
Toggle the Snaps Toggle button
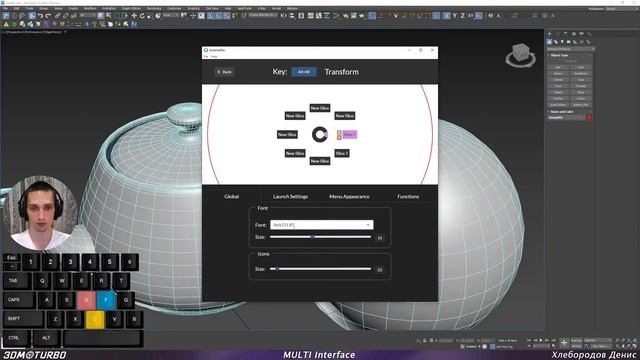210,16
